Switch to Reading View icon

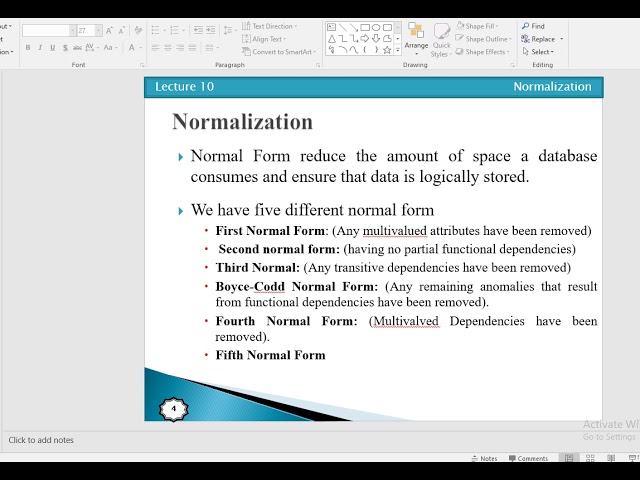pyautogui.click(x=611, y=458)
